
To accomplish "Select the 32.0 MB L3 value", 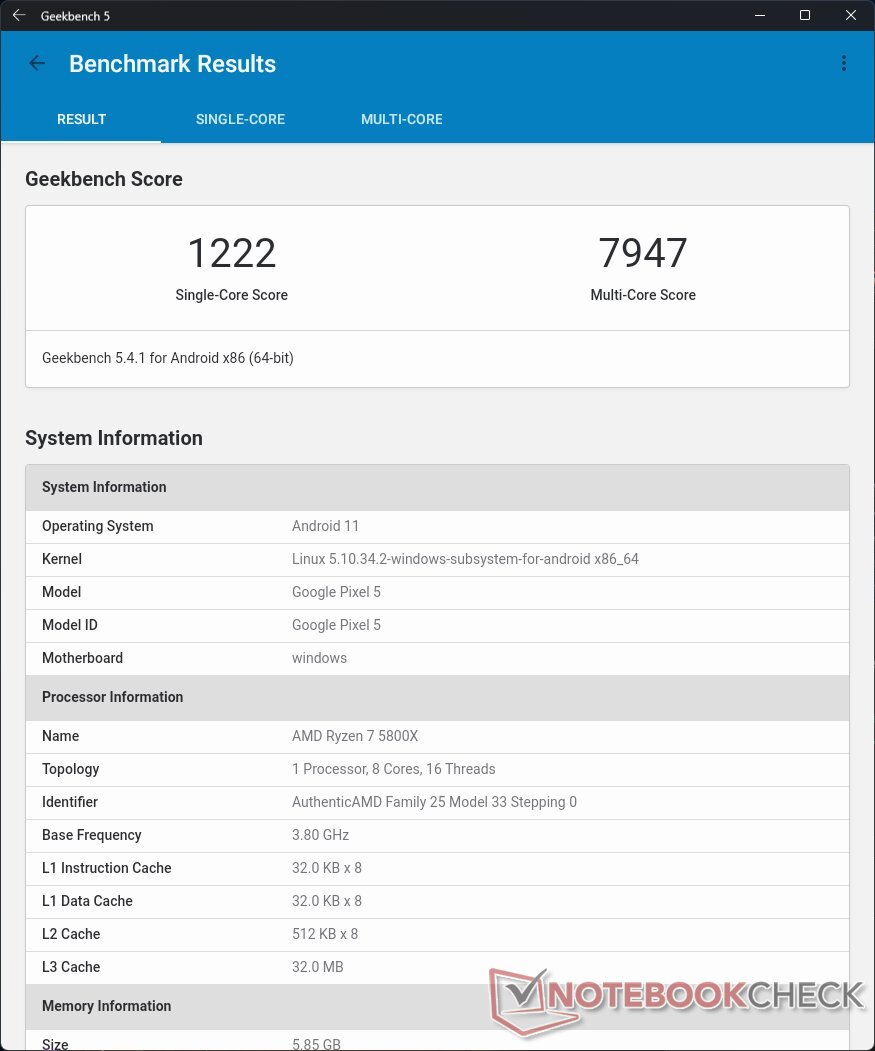I will point(317,966).
